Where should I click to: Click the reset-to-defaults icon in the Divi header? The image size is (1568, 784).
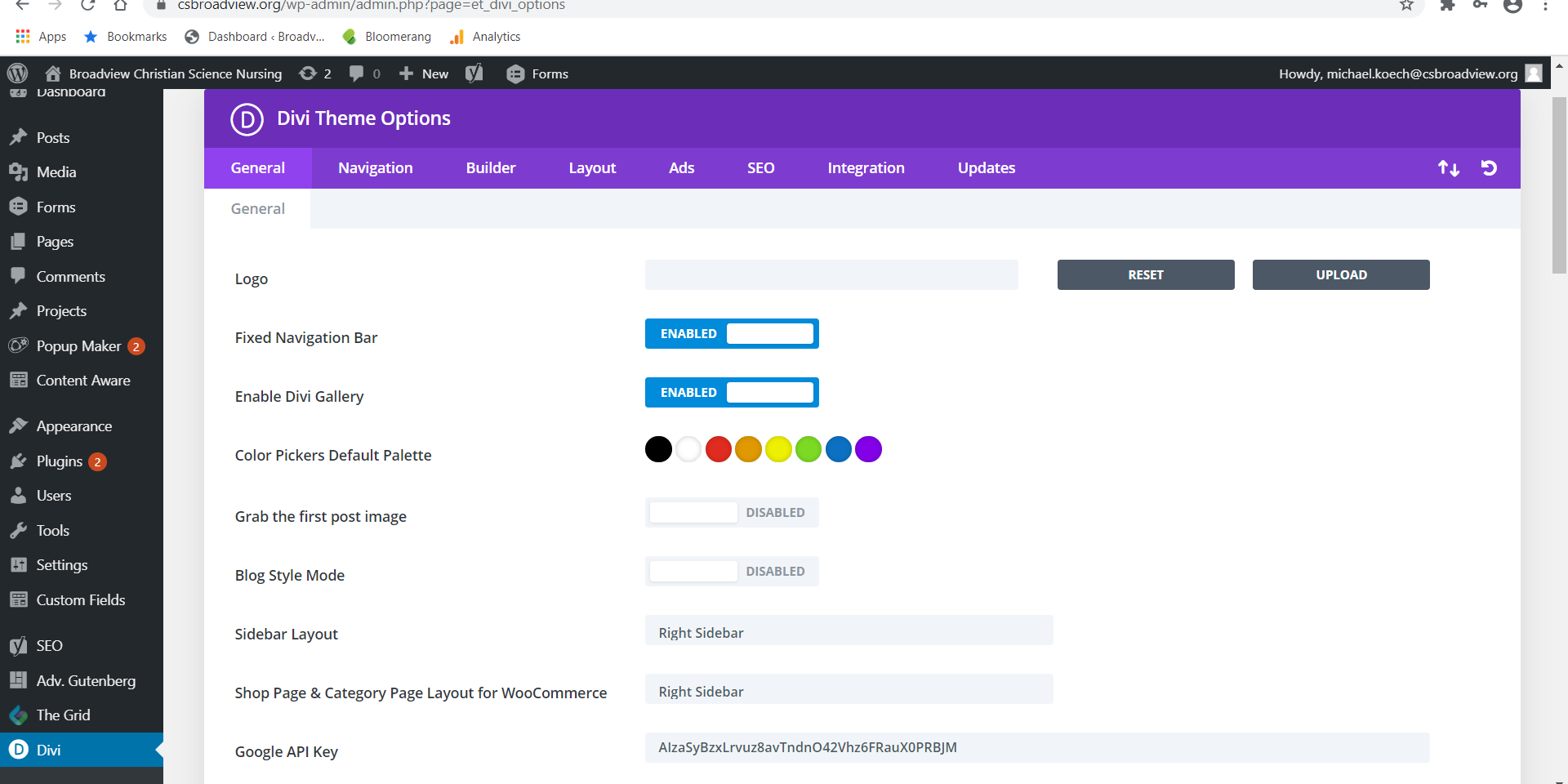pyautogui.click(x=1489, y=168)
